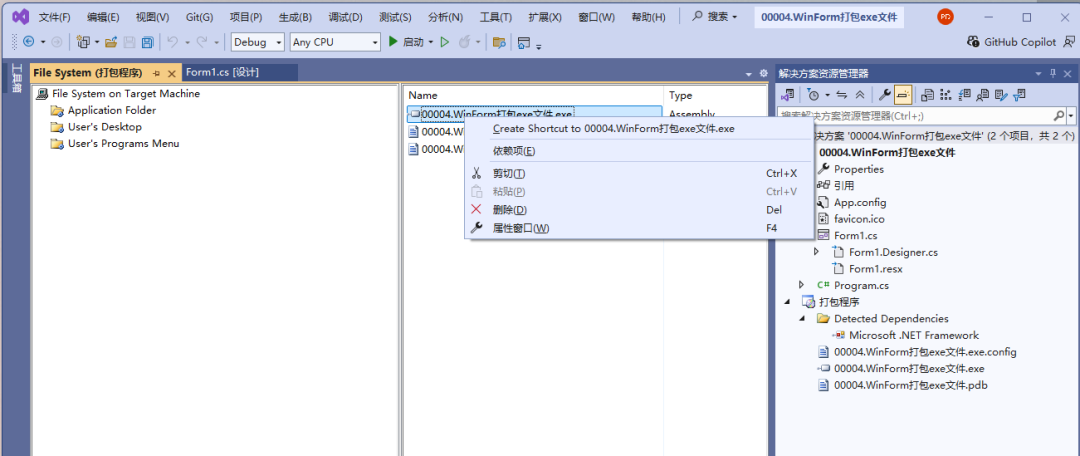Open the Custom Actions Editor icon
This screenshot has height=456, width=1080.
tap(1002, 94)
